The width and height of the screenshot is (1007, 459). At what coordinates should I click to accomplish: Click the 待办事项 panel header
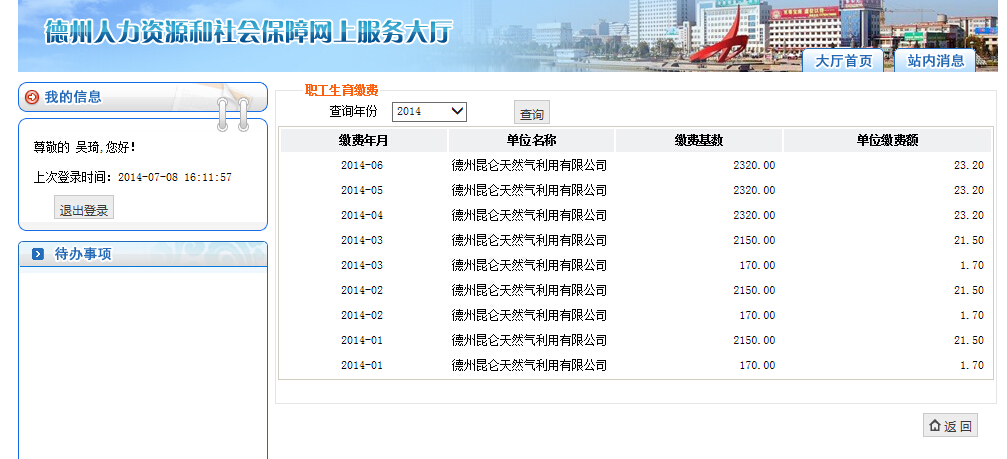click(143, 254)
